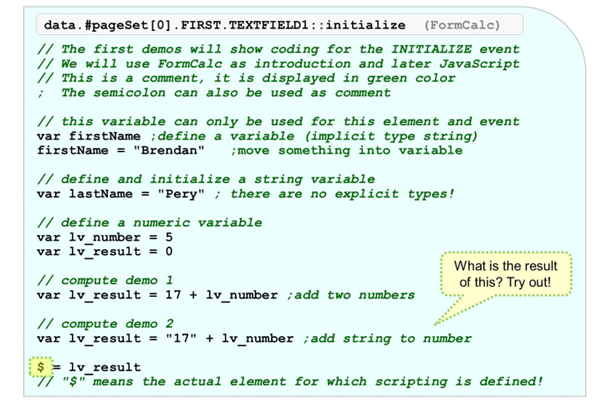The width and height of the screenshot is (602, 403).
Task: Click the line var firstName declaration
Action: point(95,136)
